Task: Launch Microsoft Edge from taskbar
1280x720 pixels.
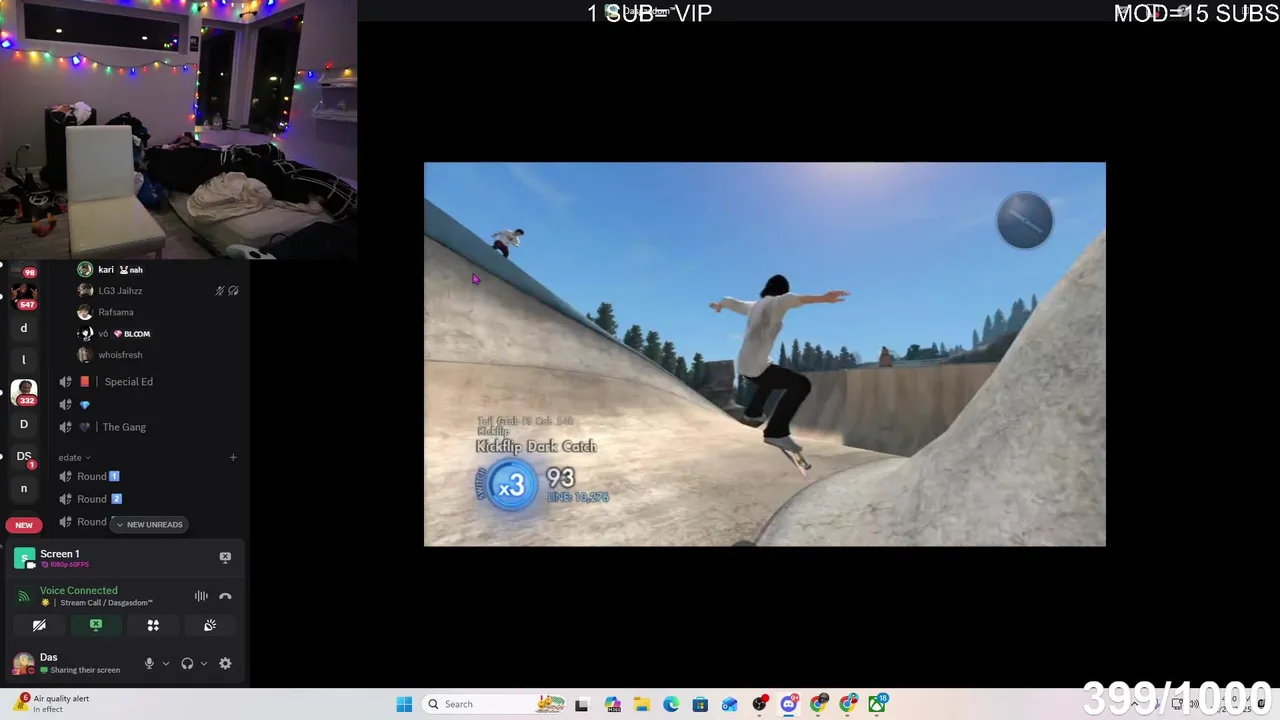Action: coord(671,704)
